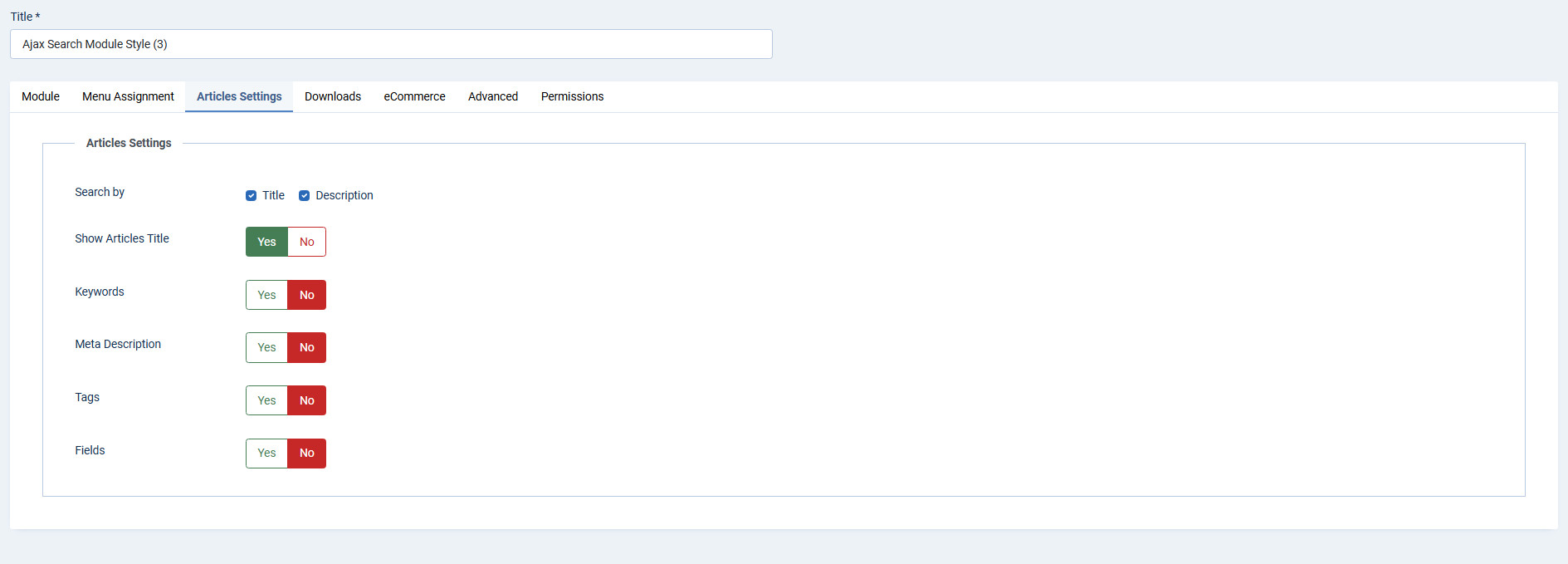
Task: Click the module Title input field
Action: (x=391, y=44)
